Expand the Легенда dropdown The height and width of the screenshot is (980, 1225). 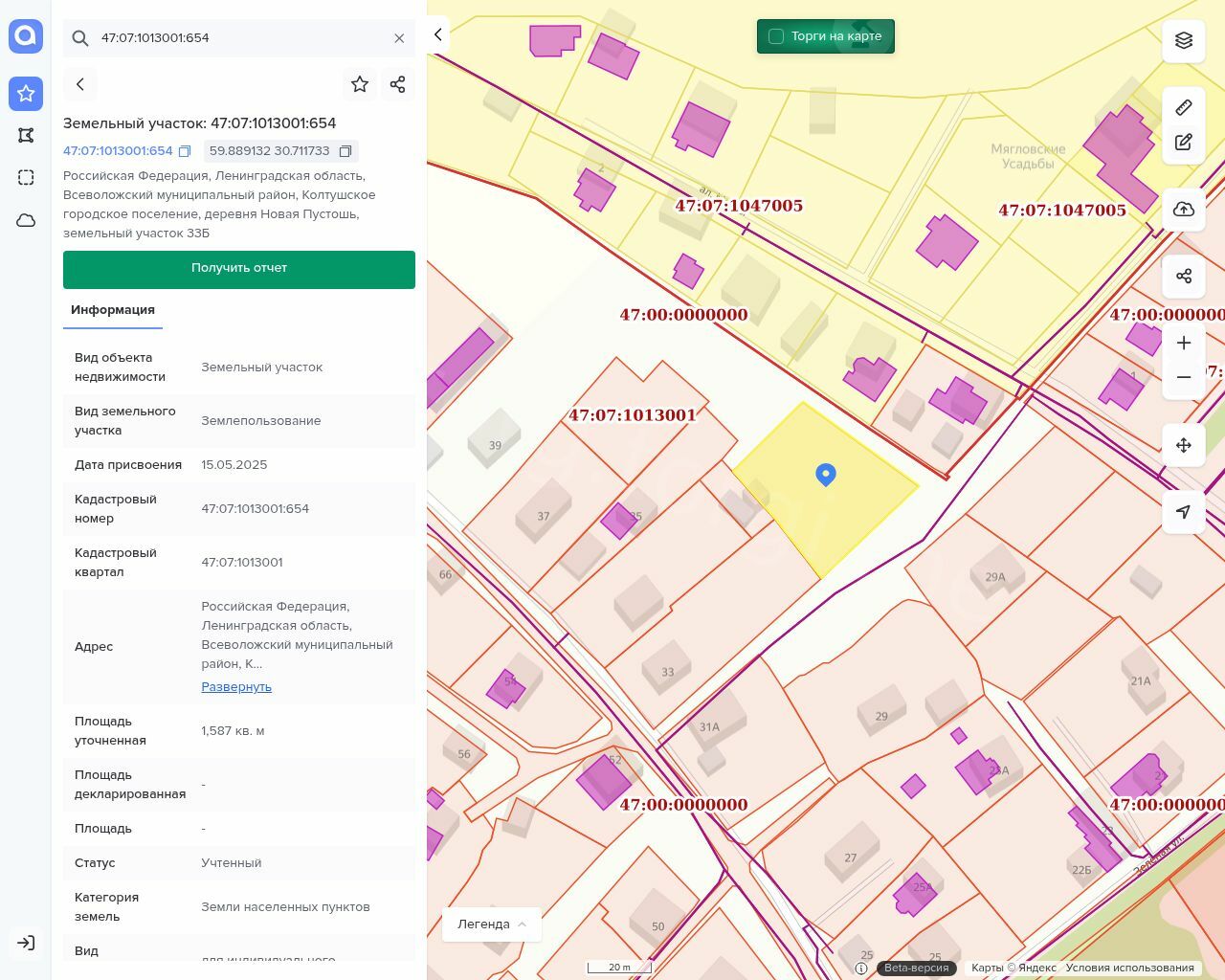coord(492,924)
